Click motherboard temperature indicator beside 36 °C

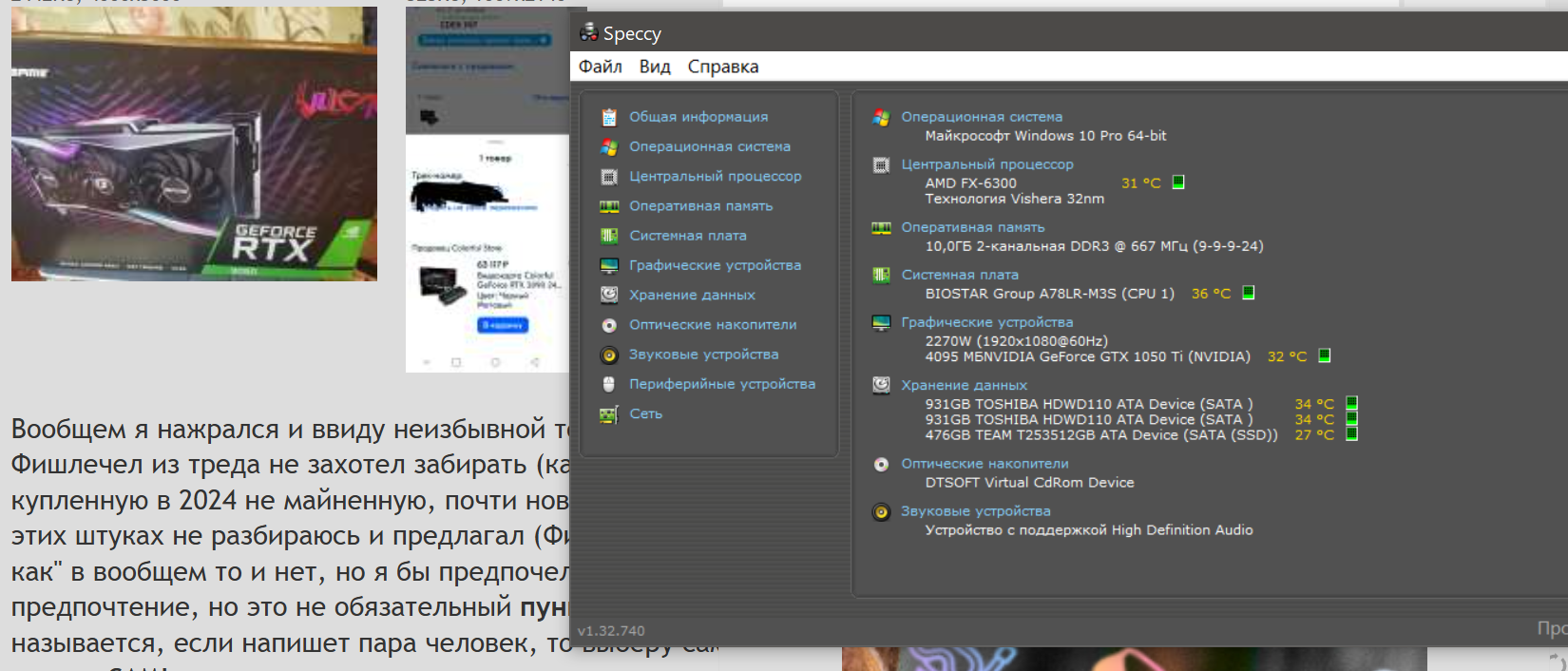1249,293
